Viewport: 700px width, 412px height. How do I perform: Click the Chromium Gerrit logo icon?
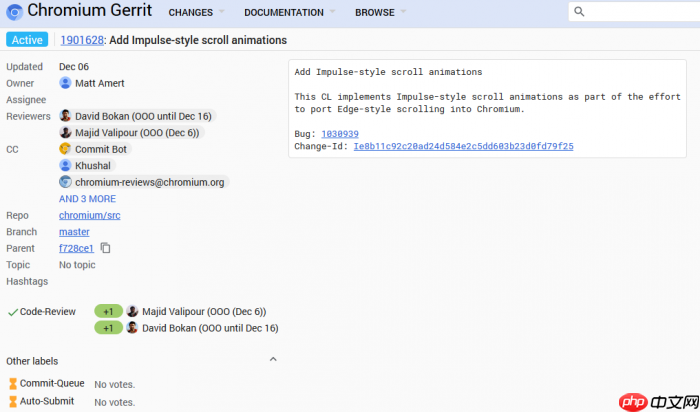14,12
